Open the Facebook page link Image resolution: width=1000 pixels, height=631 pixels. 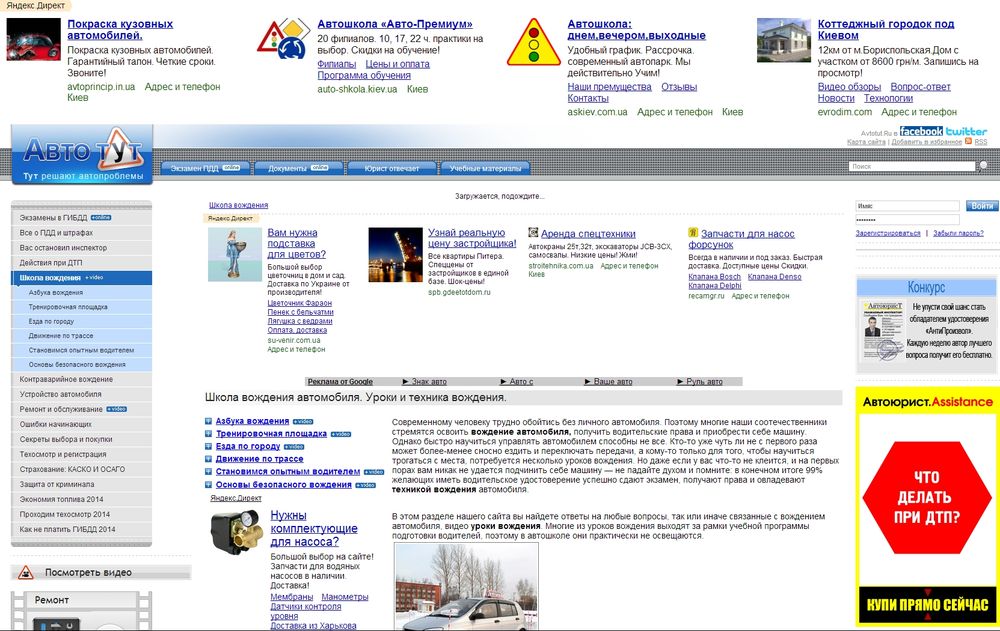[921, 131]
